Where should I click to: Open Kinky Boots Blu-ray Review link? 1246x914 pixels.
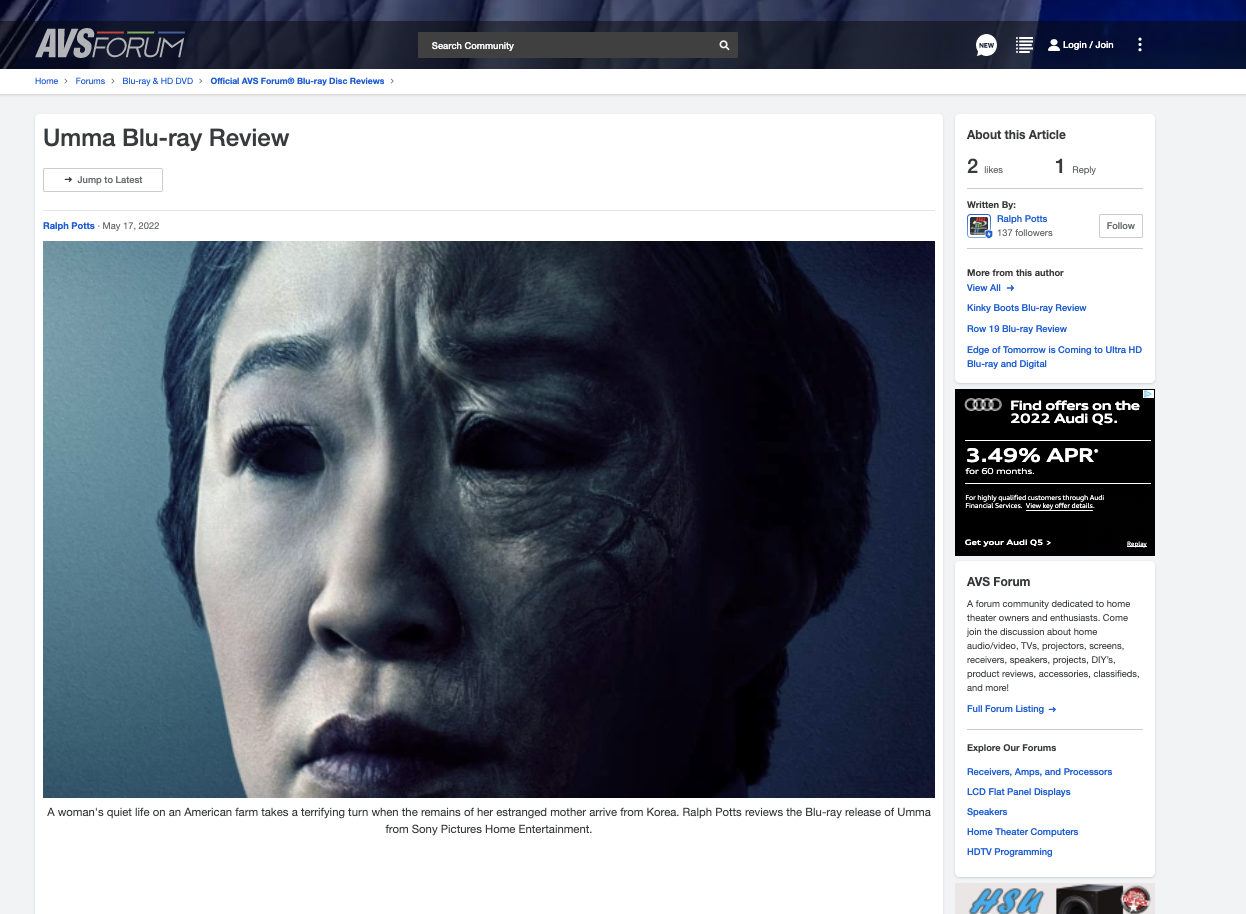(x=1027, y=308)
